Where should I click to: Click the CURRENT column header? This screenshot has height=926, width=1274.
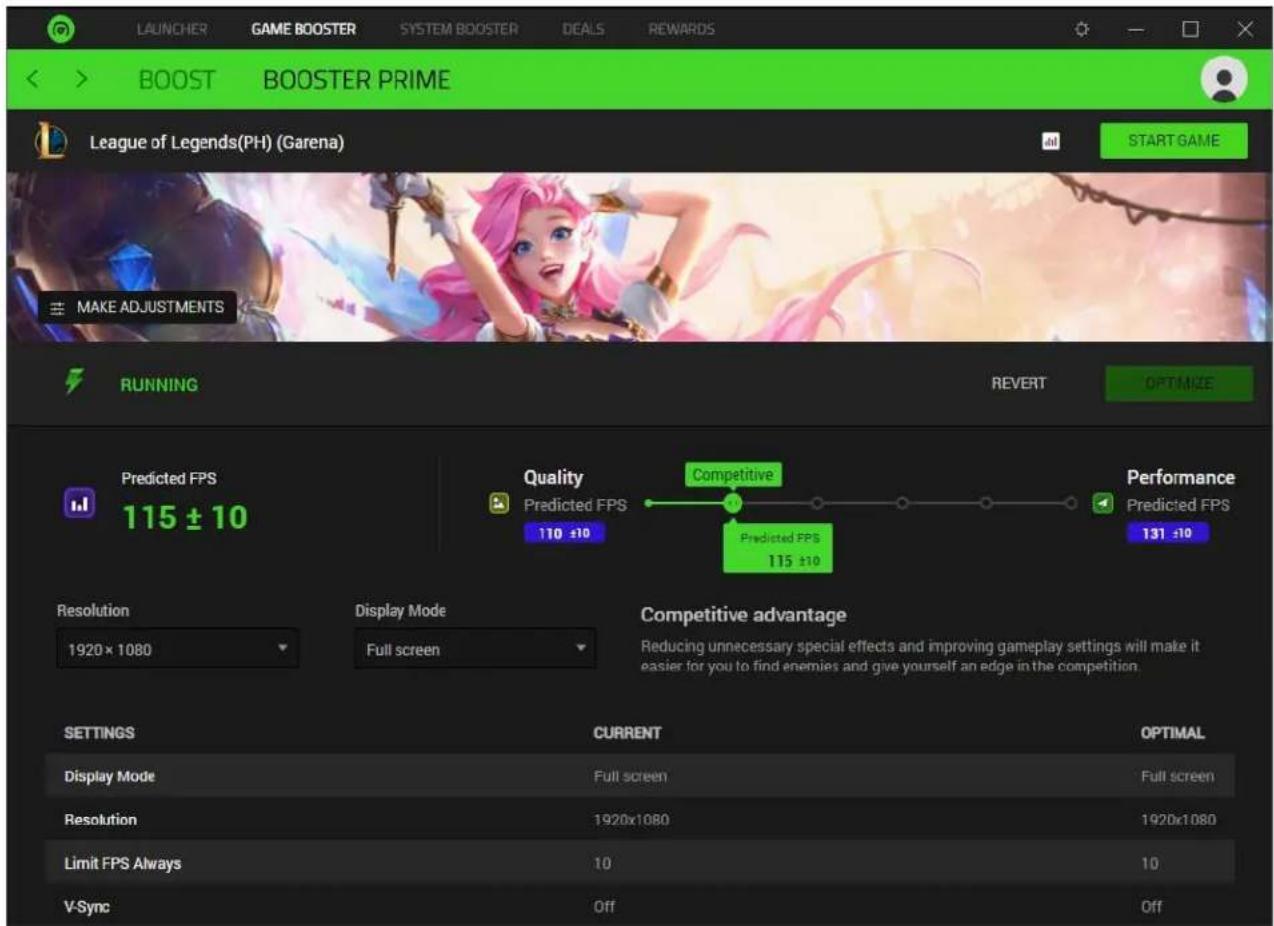coord(627,733)
